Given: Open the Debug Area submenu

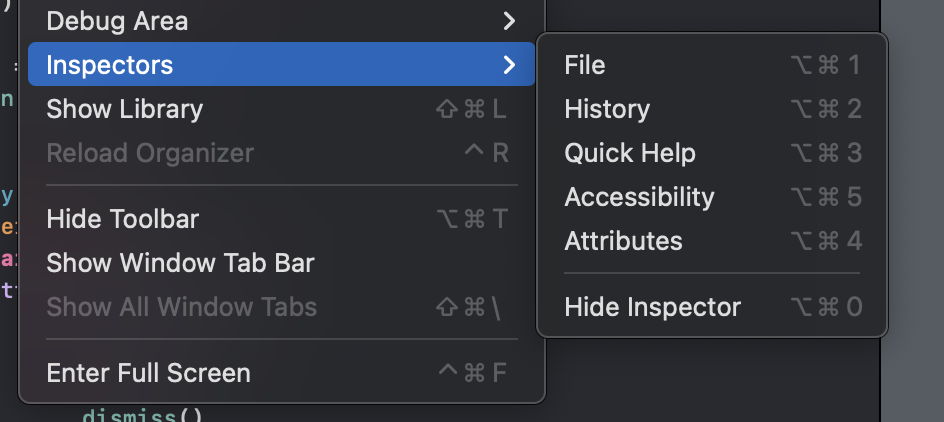Looking at the screenshot, I should click(117, 20).
